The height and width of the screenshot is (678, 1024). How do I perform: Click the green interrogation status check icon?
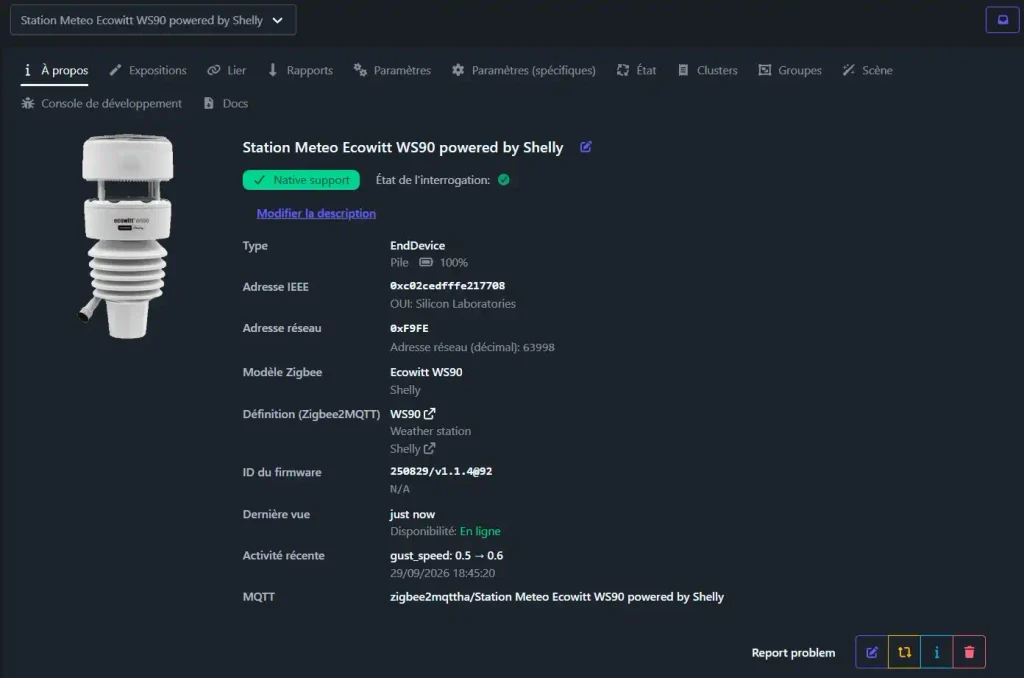tap(504, 180)
